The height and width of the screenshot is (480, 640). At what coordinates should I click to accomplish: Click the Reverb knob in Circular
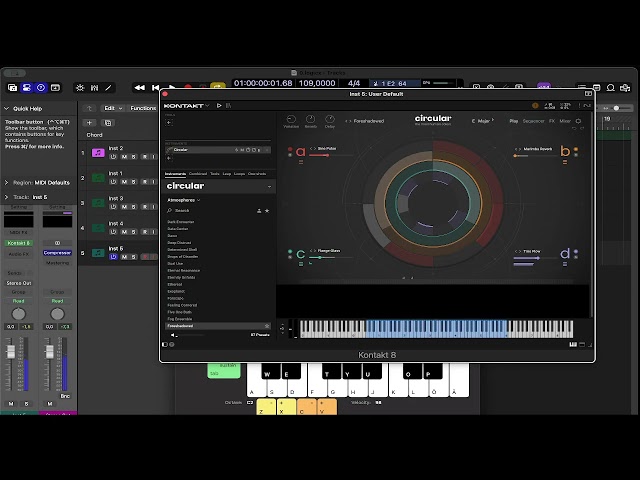pyautogui.click(x=311, y=119)
